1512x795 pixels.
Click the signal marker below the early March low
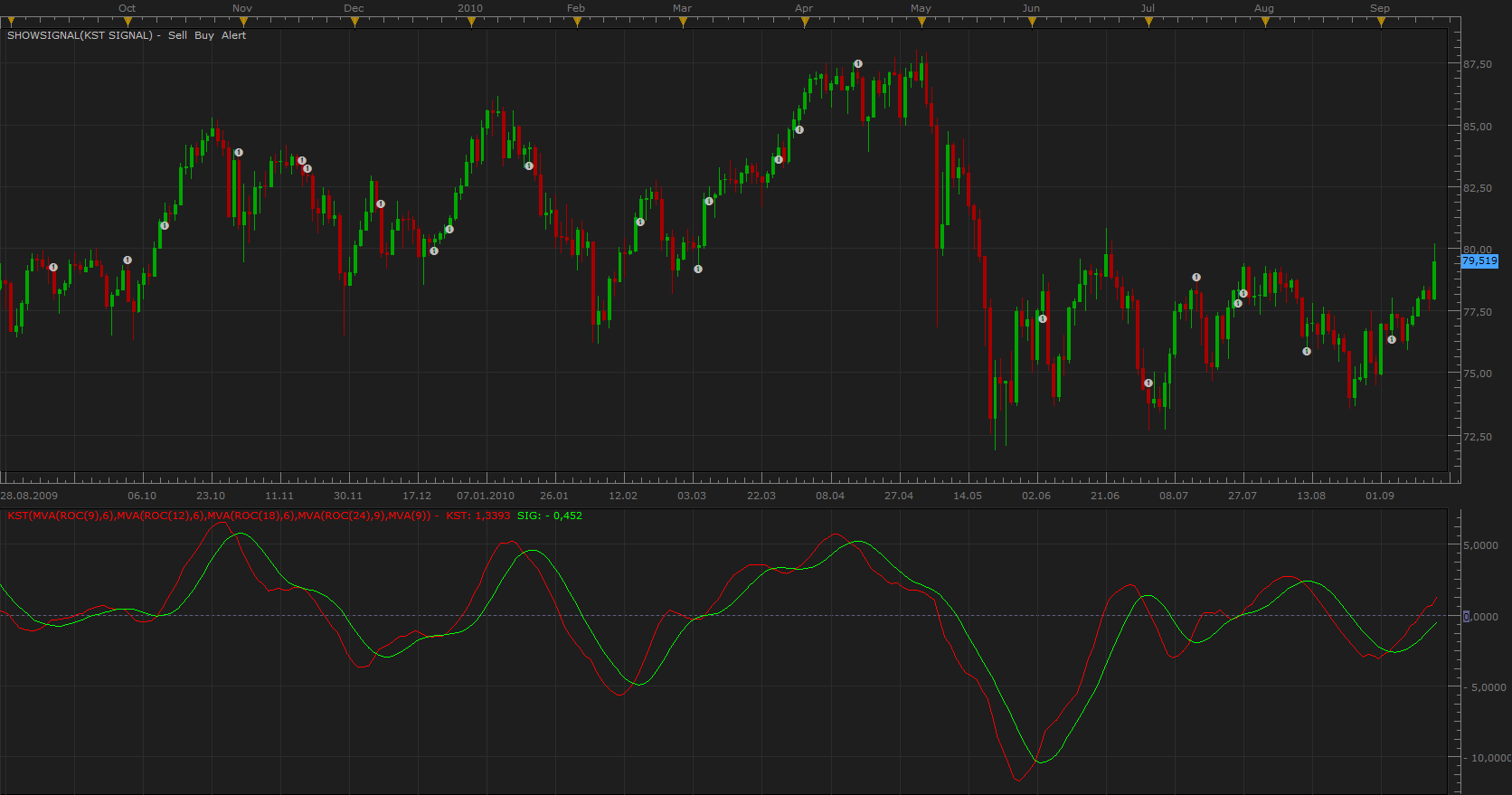coord(698,270)
